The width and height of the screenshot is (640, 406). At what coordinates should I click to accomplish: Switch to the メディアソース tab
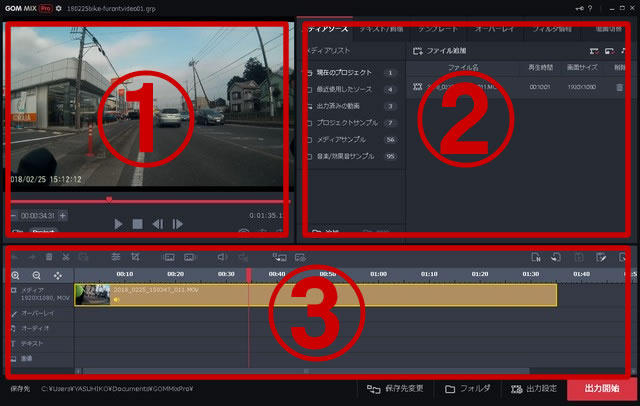(327, 29)
